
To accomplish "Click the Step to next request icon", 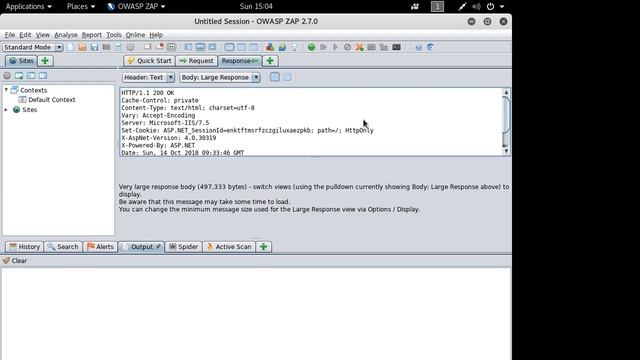I will coord(323,47).
